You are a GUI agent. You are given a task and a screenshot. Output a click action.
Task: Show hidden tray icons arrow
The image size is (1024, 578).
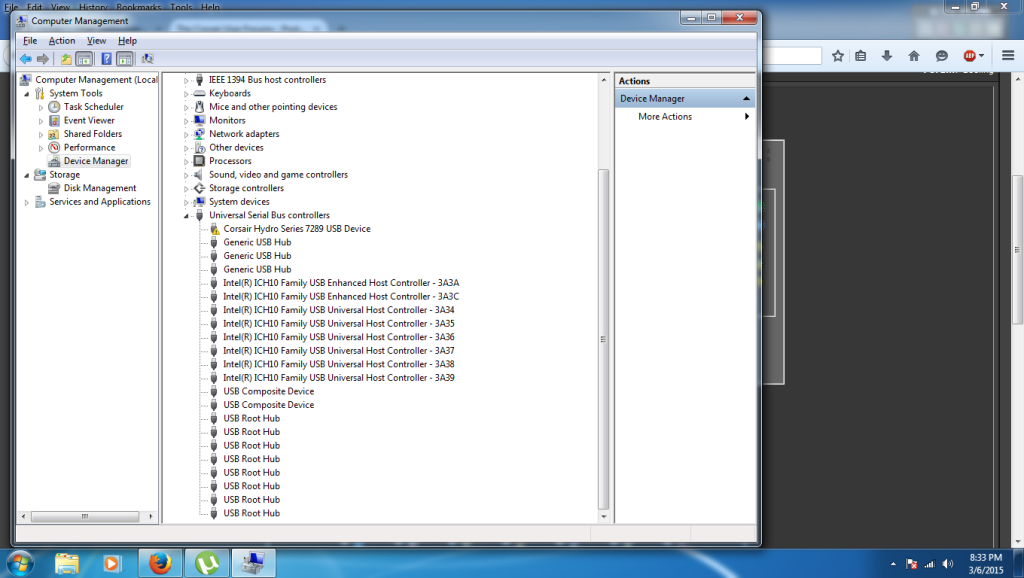[893, 564]
